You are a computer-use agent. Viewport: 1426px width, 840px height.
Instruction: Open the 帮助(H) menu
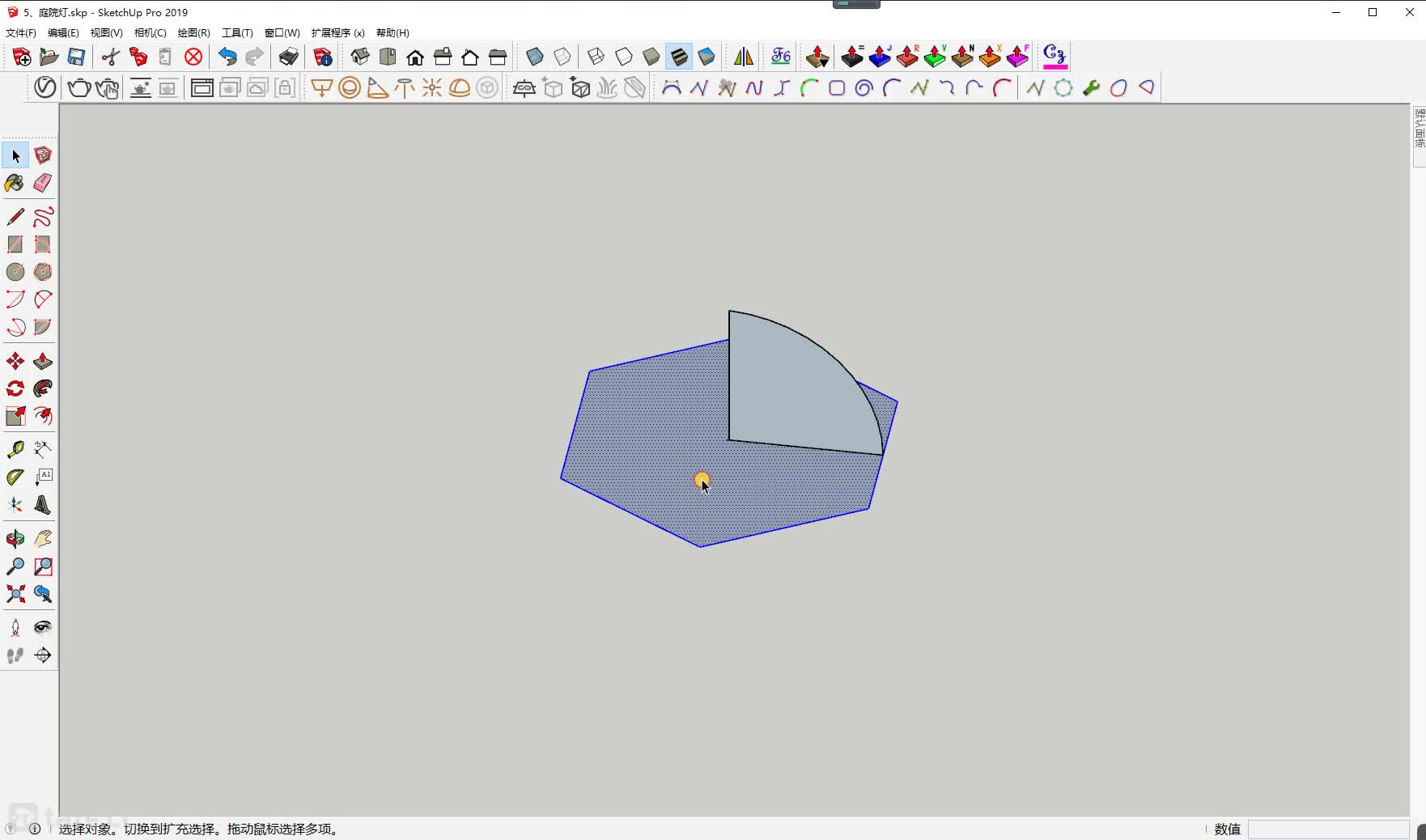393,33
